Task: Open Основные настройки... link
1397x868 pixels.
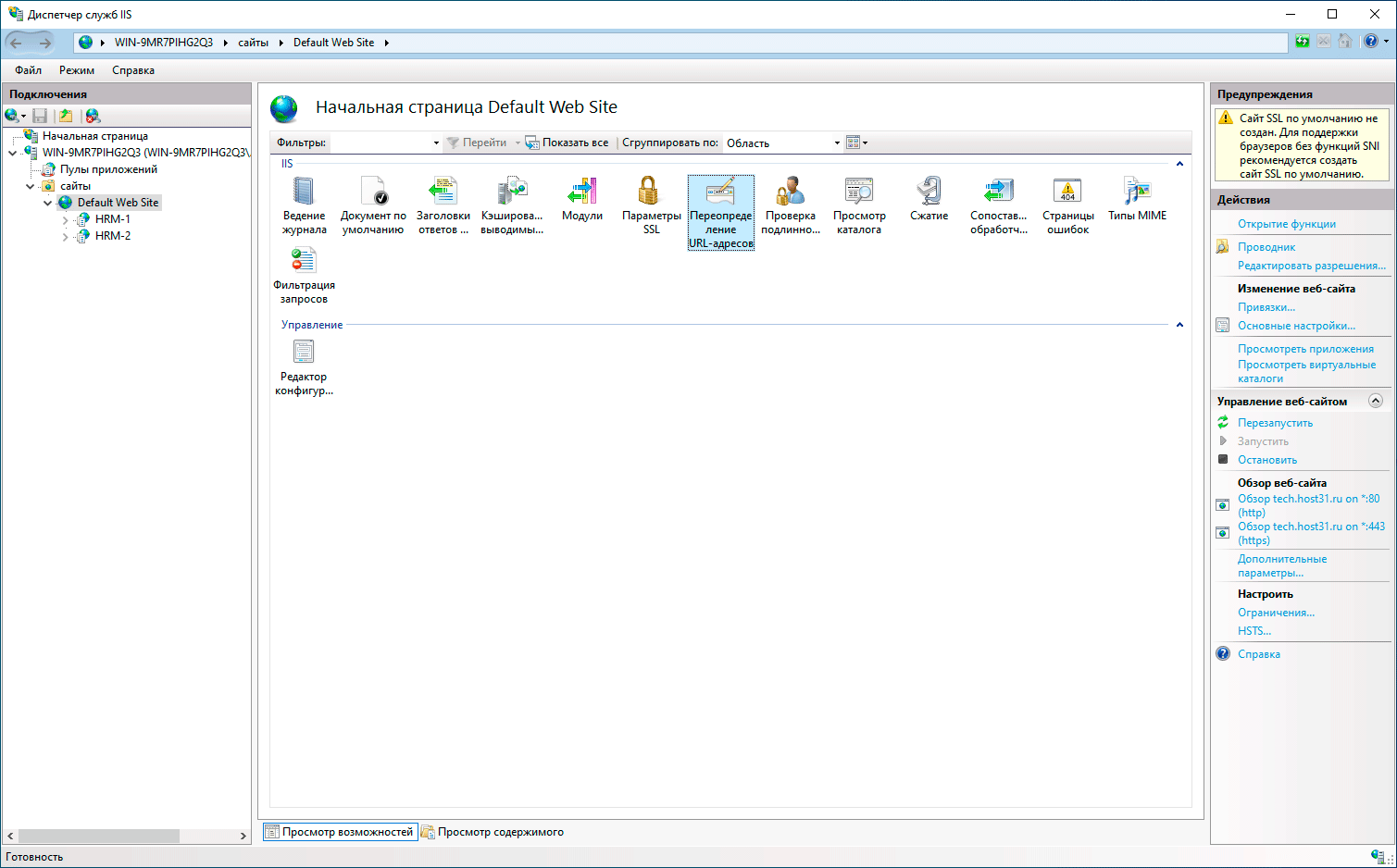Action: (x=1296, y=326)
